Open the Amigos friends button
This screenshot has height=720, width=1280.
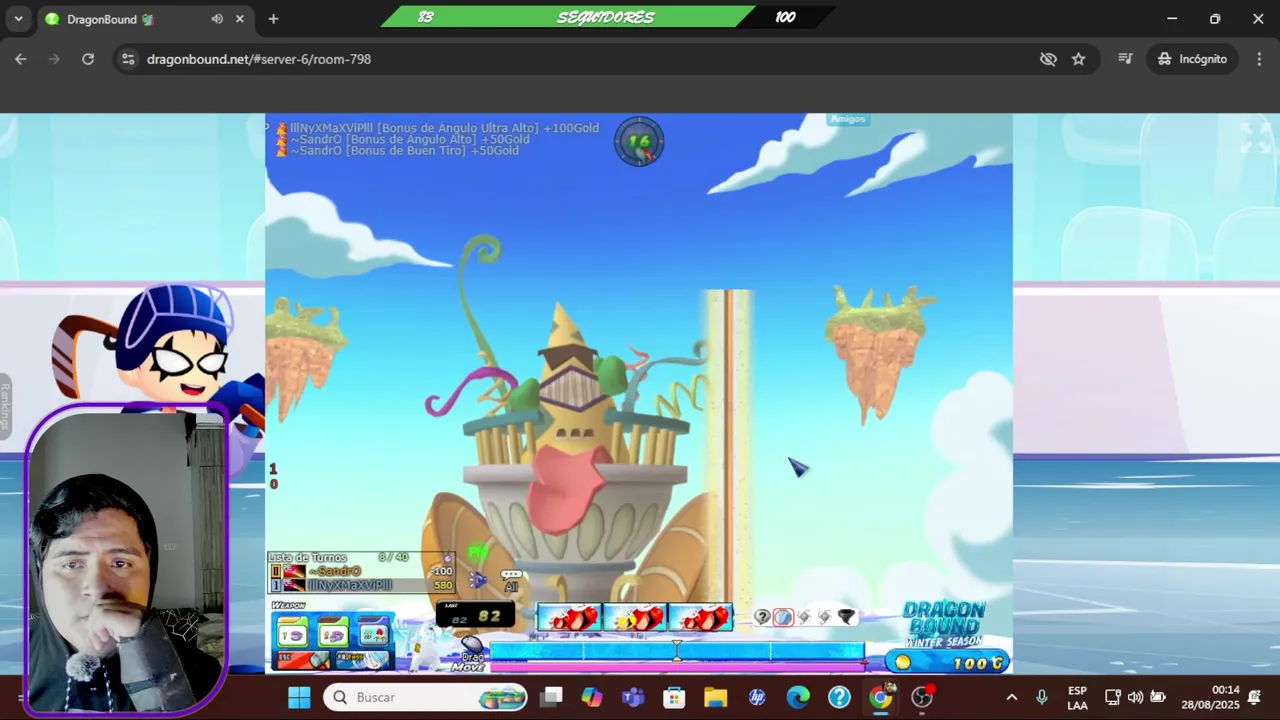(847, 119)
